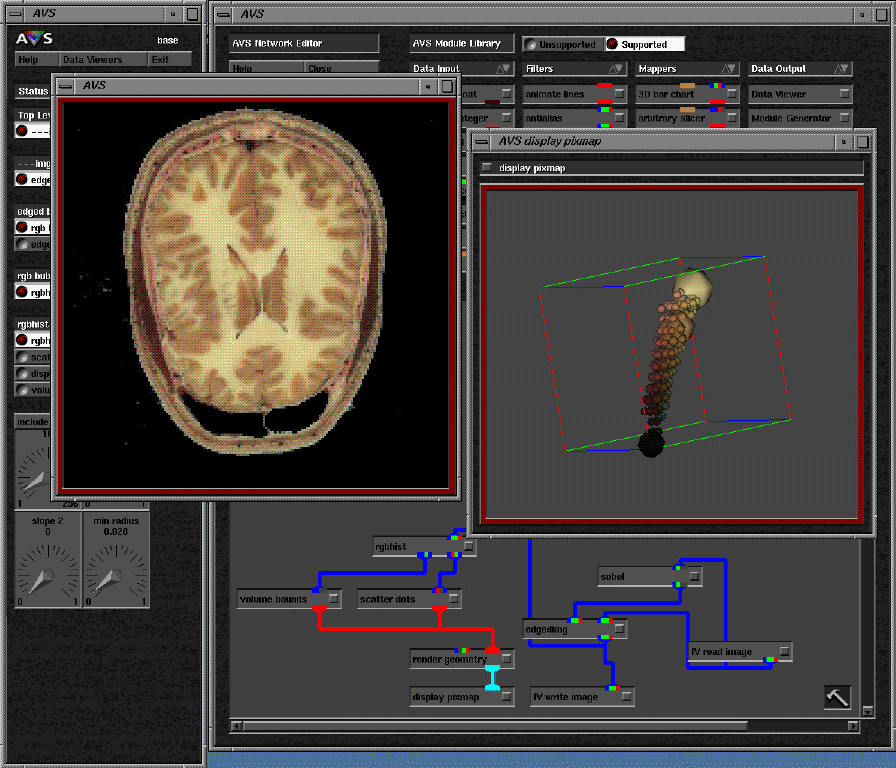Image resolution: width=896 pixels, height=768 pixels.
Task: Click the scrollbar right arrow in network workspace
Action: point(853,726)
